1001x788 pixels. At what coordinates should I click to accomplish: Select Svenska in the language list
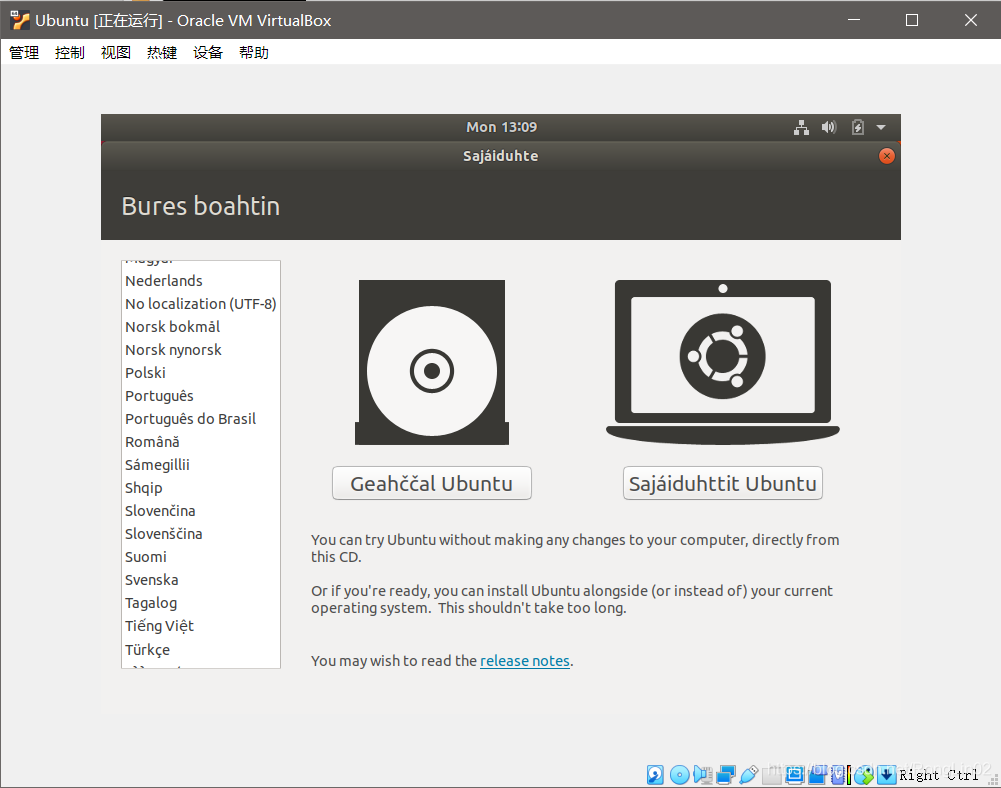click(201, 580)
